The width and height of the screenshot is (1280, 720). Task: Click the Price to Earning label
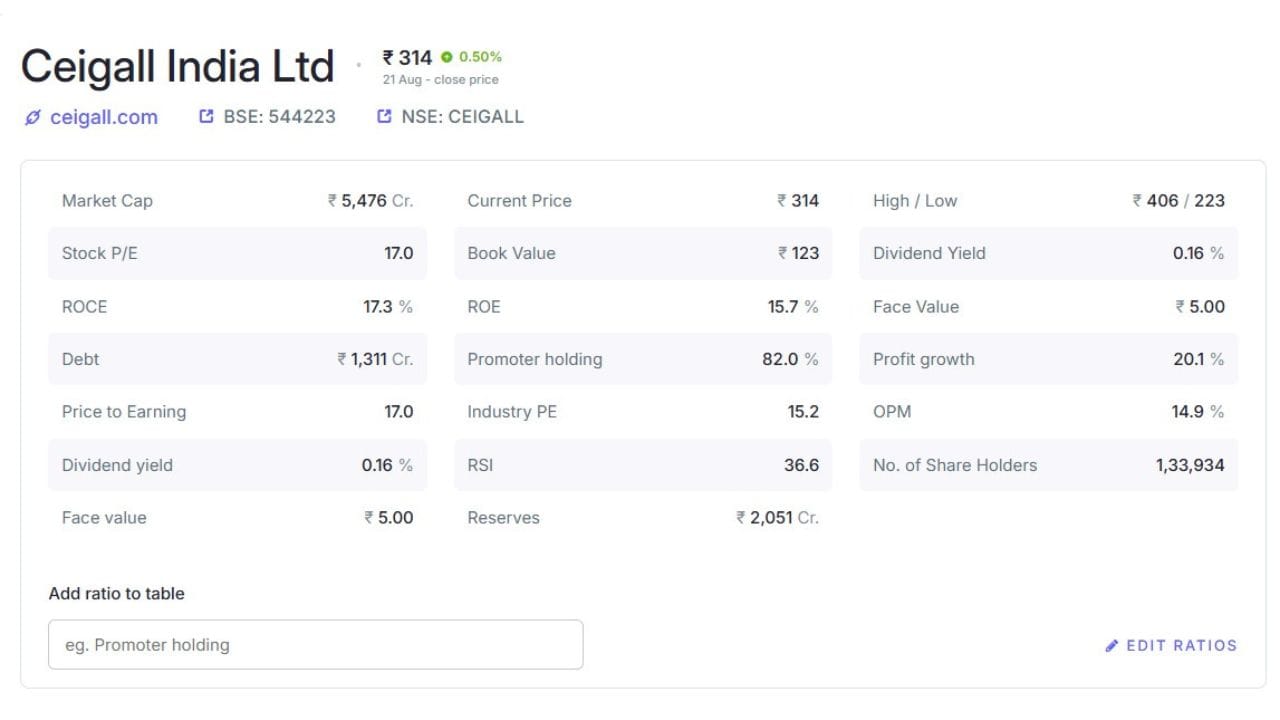[x=124, y=412]
